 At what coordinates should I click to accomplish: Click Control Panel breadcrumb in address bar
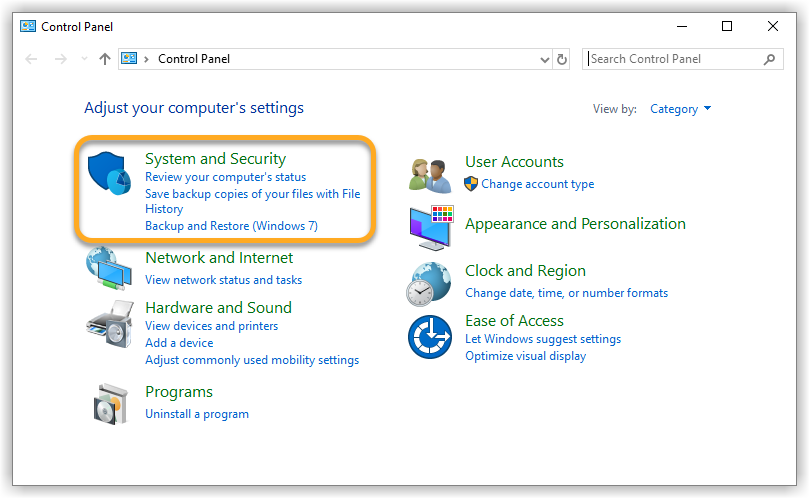pyautogui.click(x=194, y=59)
